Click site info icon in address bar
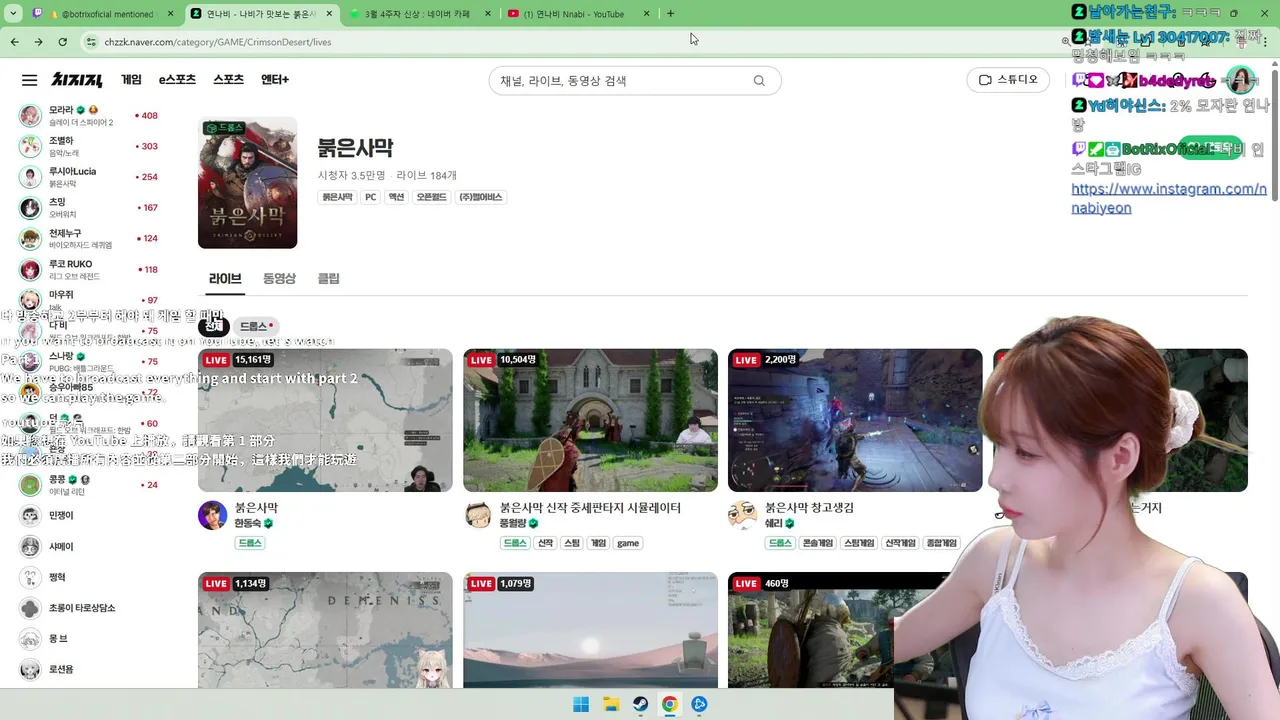Screen dimensions: 1280x720 coord(92,42)
